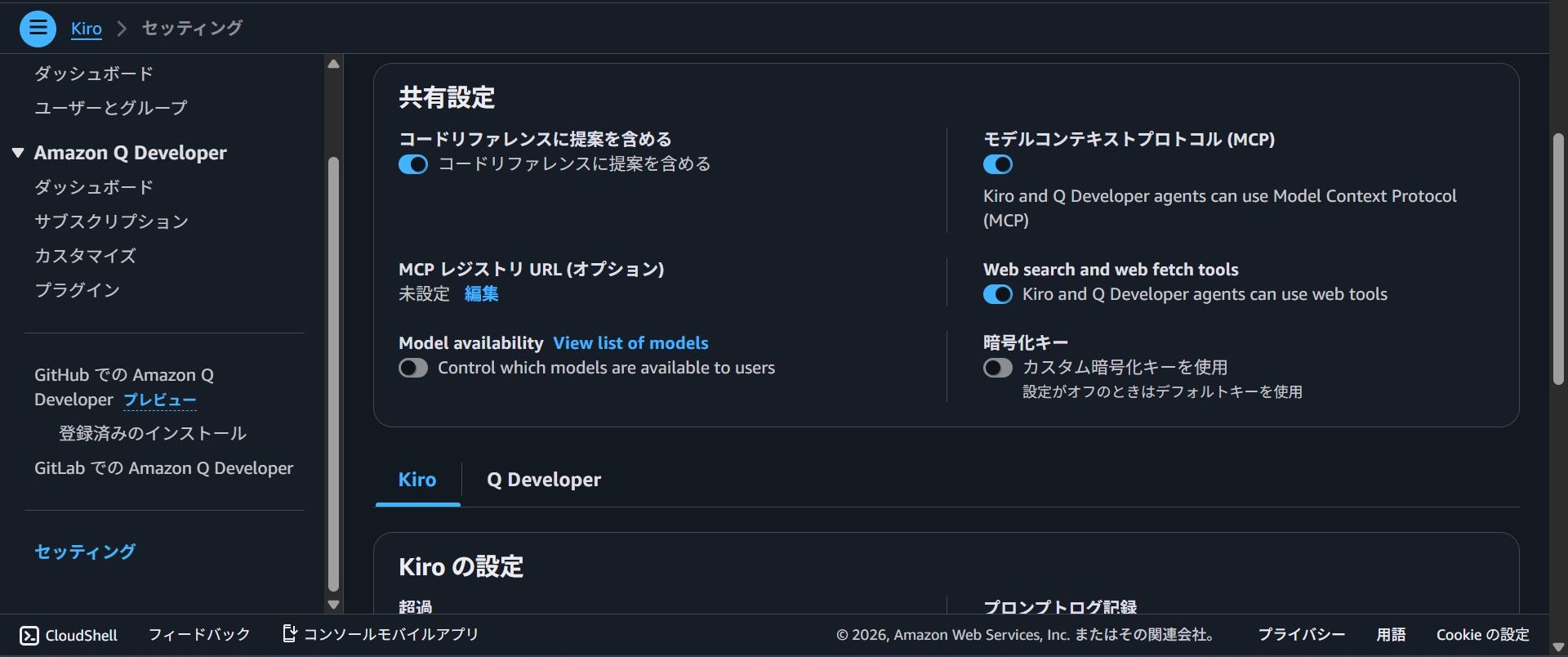1568x657 pixels.
Task: Open the Console Mobile App icon link
Action: [x=289, y=633]
